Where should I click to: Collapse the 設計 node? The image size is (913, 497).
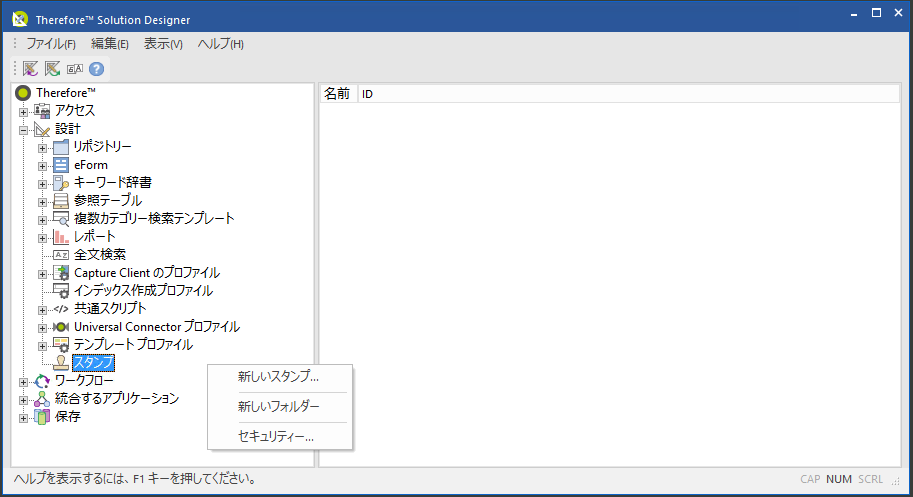pos(23,130)
